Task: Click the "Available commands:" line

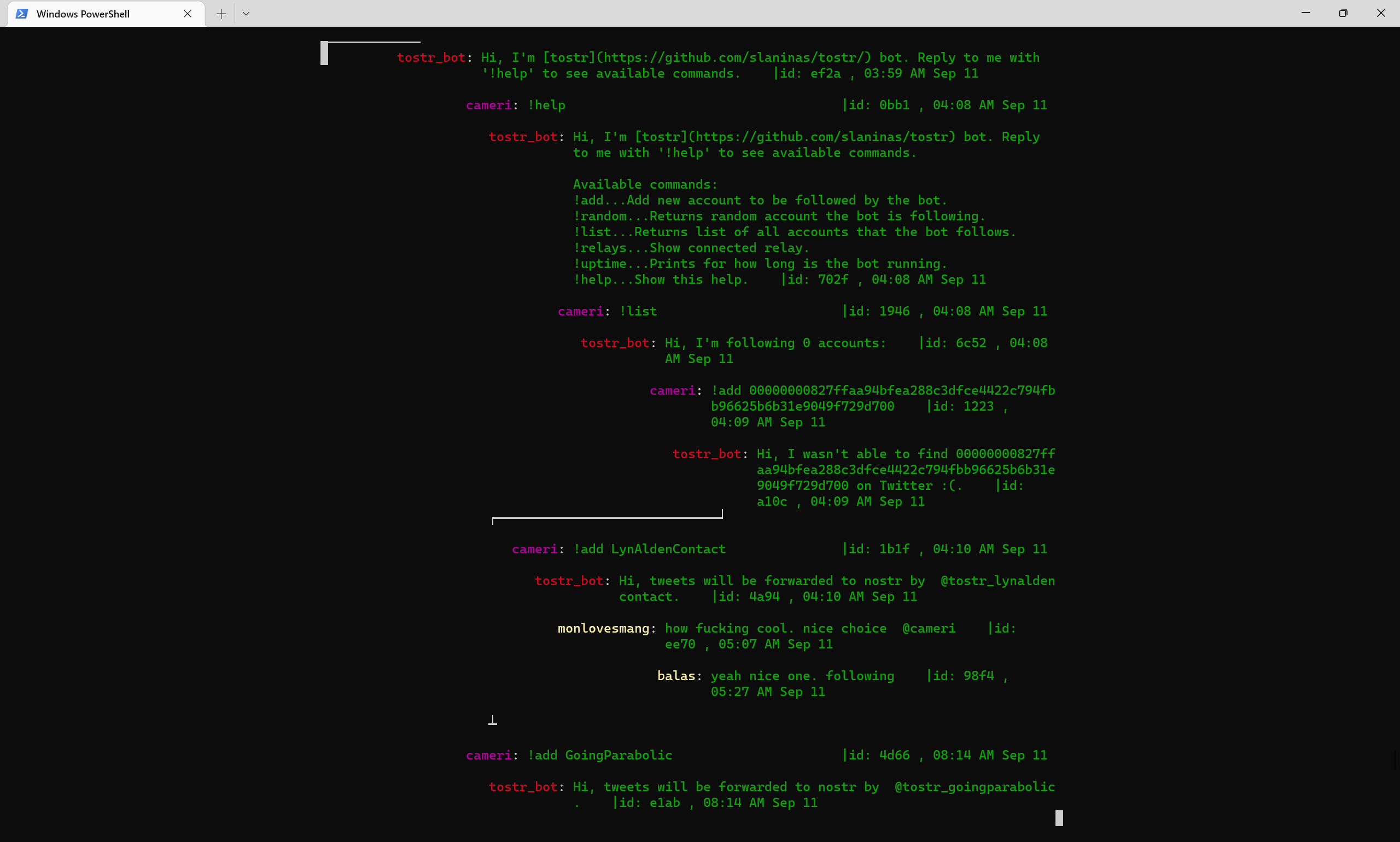Action: click(645, 184)
